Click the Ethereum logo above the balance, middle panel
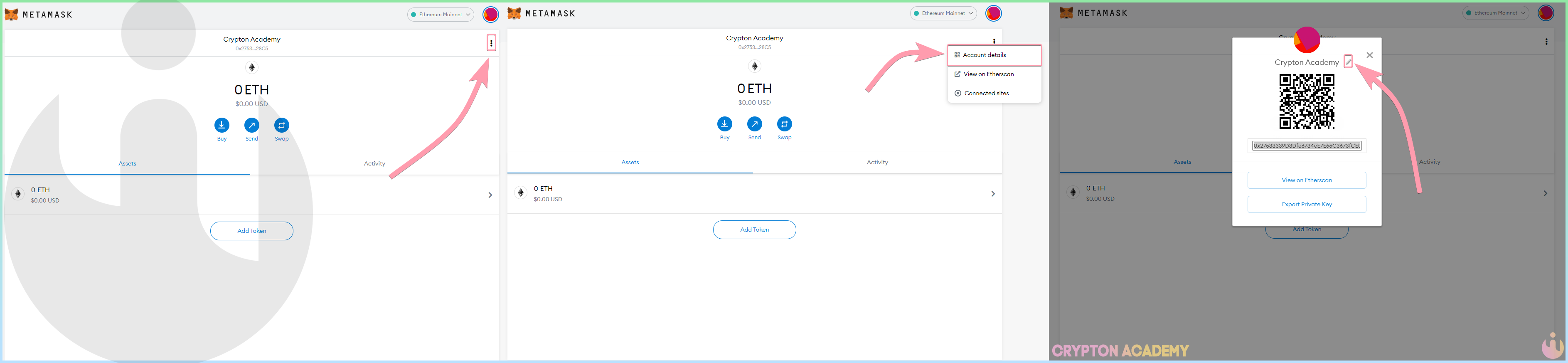 tap(754, 66)
